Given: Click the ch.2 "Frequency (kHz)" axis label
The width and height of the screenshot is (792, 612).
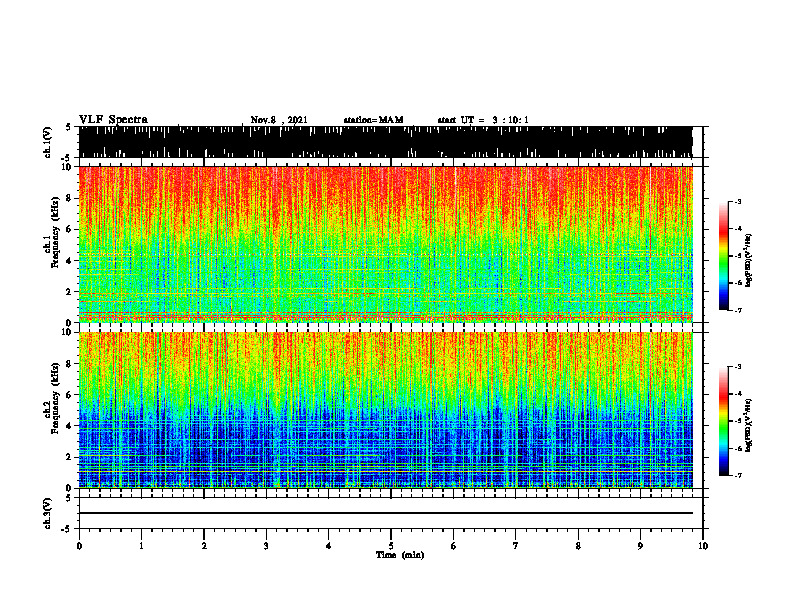Looking at the screenshot, I should (x=55, y=398).
